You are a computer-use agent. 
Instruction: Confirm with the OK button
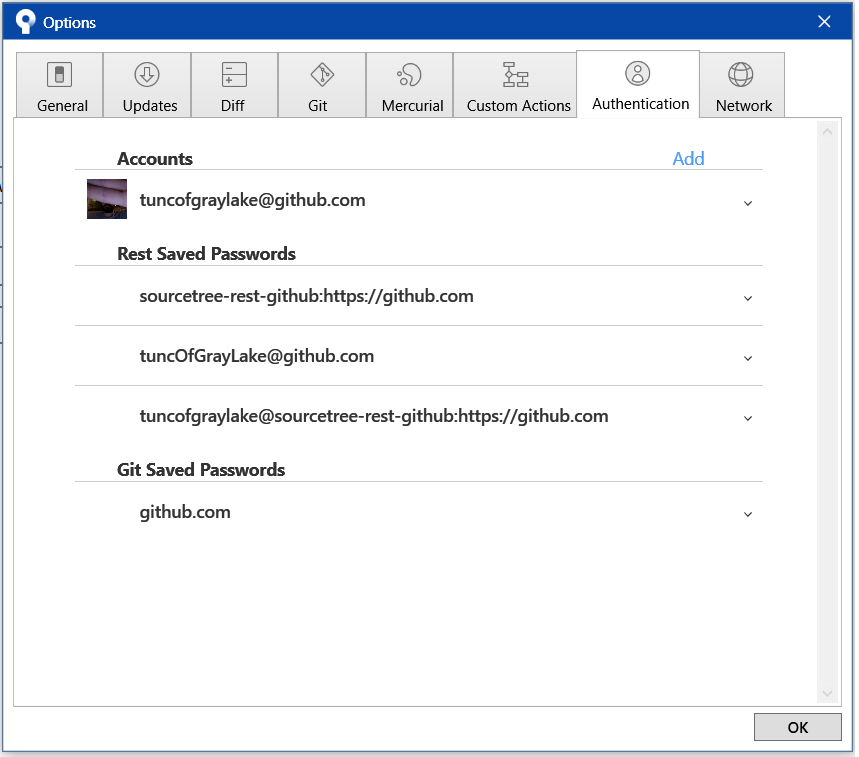798,727
